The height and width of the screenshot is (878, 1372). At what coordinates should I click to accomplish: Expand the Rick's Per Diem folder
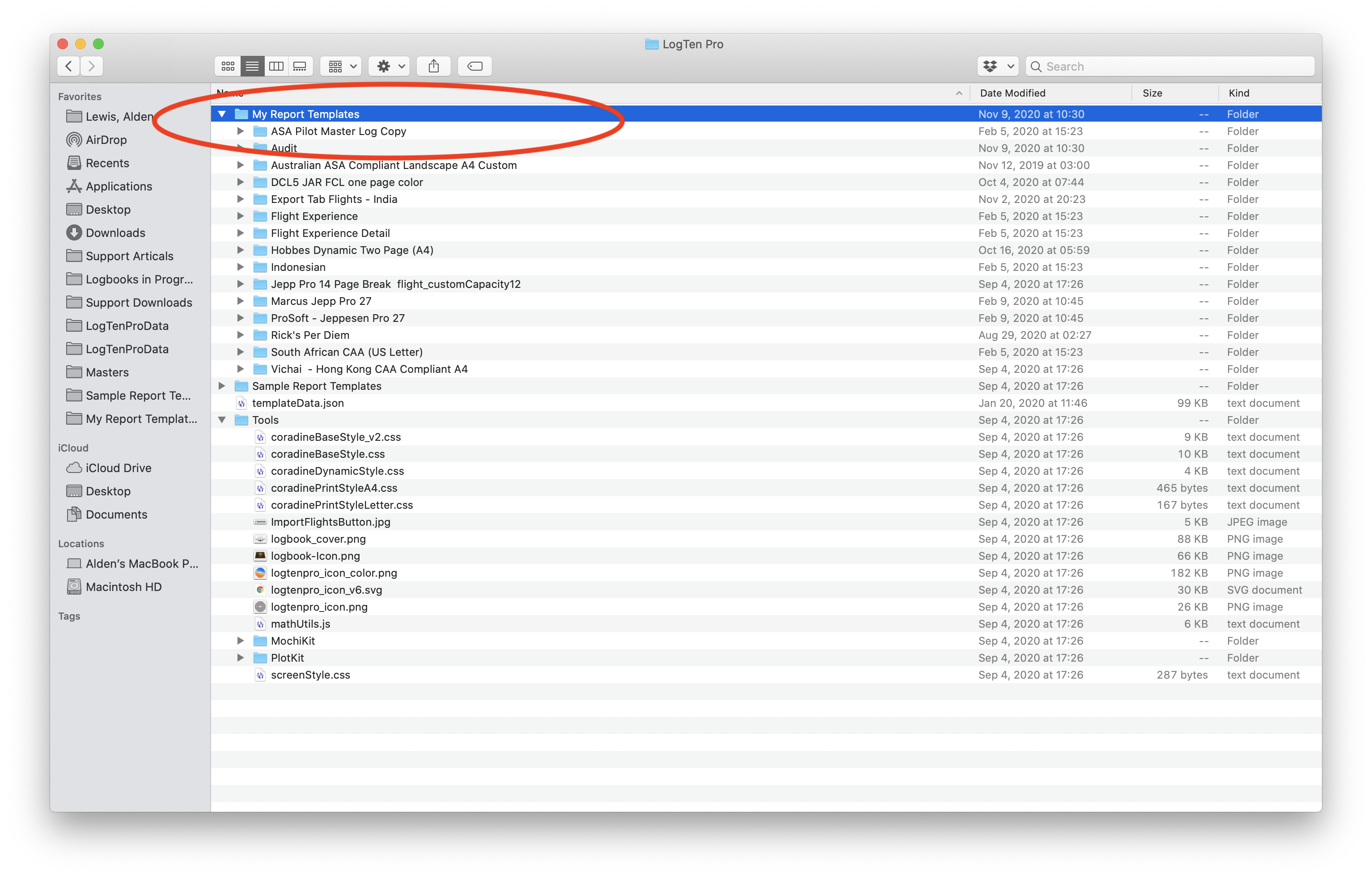[240, 335]
